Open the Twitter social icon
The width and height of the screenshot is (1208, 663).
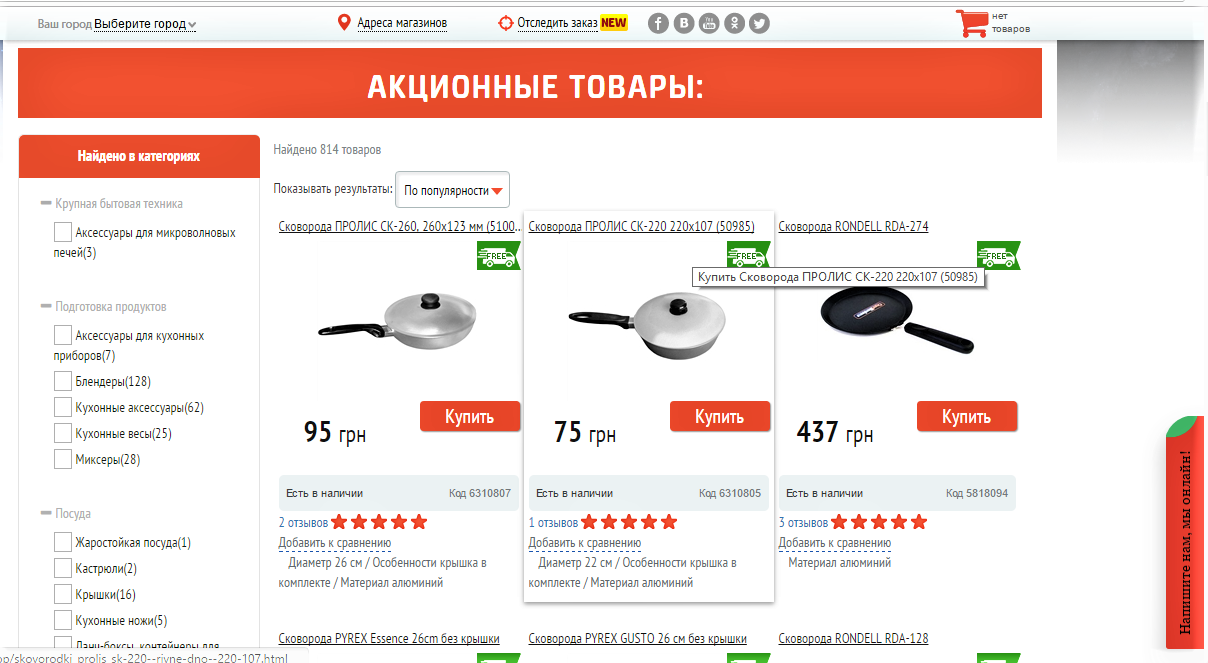[760, 23]
